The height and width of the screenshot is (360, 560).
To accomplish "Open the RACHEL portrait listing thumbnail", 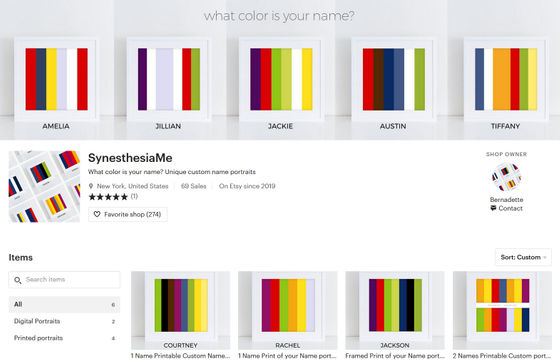I will 288,310.
